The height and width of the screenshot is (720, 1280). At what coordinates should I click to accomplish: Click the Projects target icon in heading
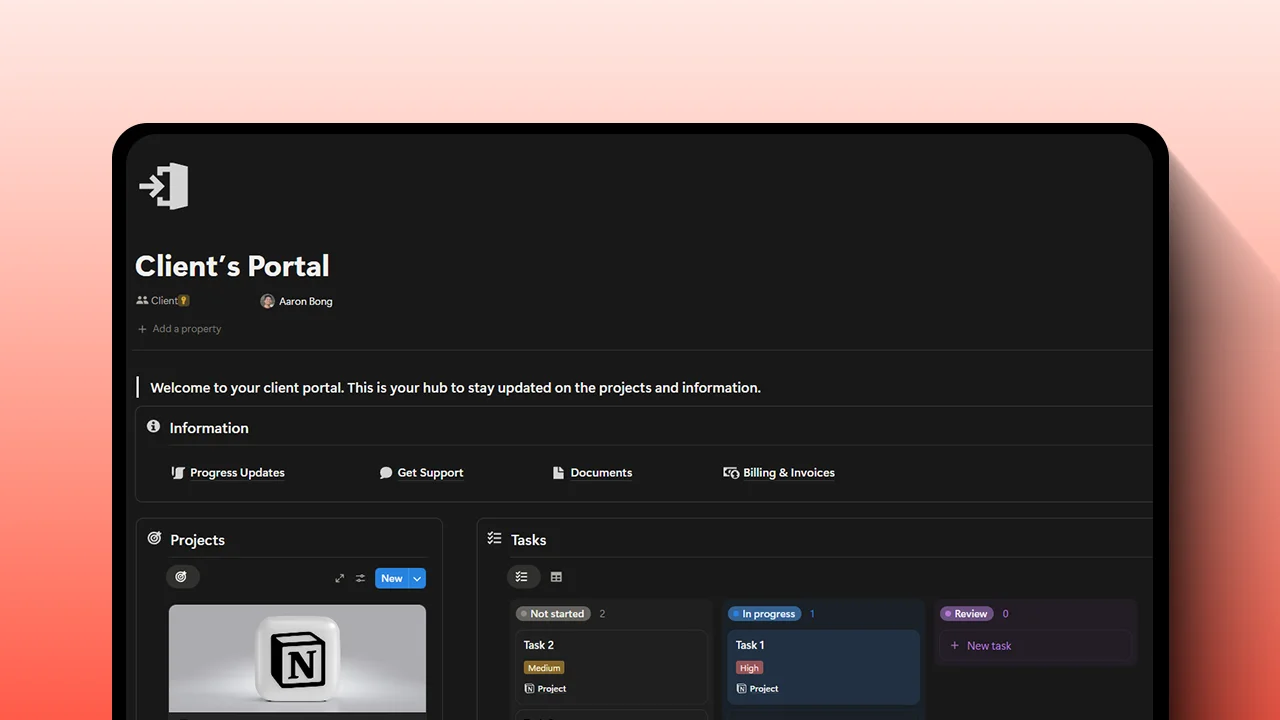[154, 538]
